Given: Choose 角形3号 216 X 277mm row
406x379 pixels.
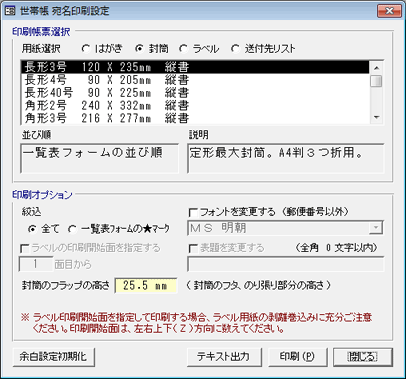Looking at the screenshot, I should 195,118.
